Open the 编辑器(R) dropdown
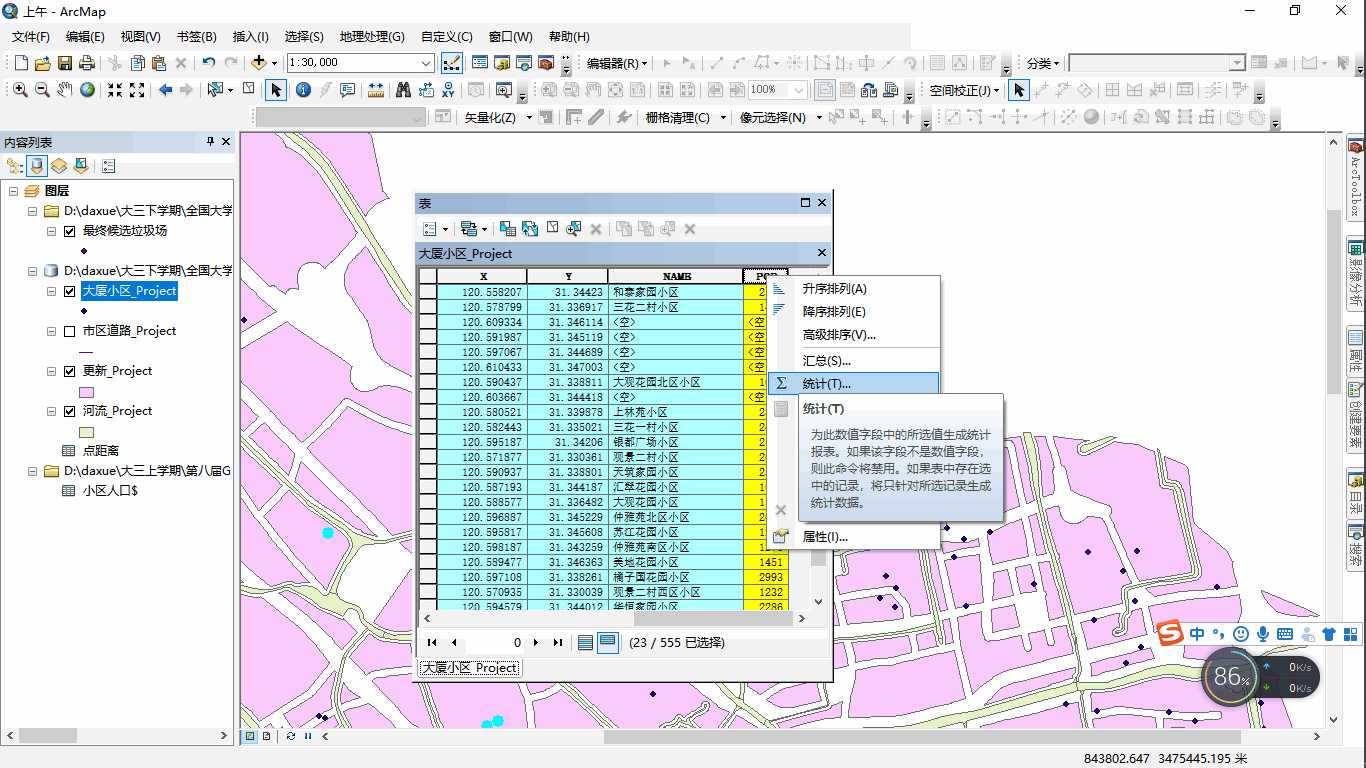 click(x=617, y=63)
